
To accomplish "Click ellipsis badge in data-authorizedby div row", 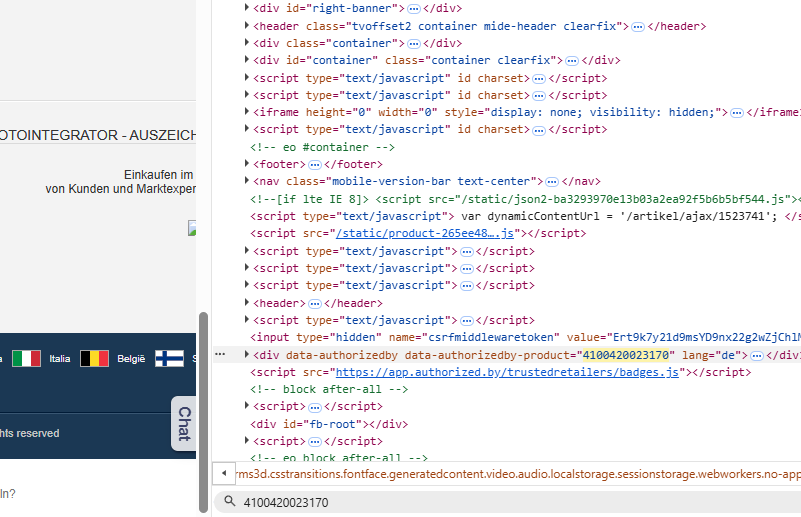I will click(757, 356).
